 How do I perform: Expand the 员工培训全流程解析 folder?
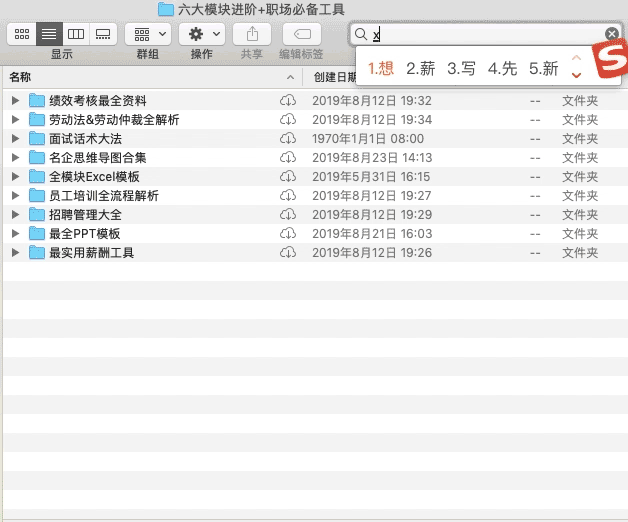(15, 195)
